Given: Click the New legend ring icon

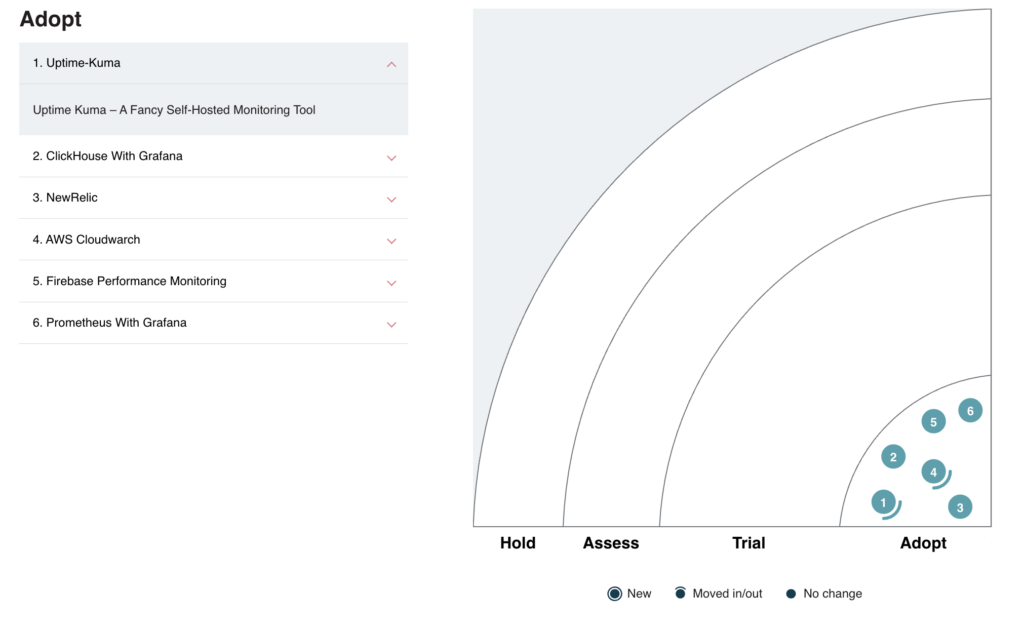Looking at the screenshot, I should (614, 593).
